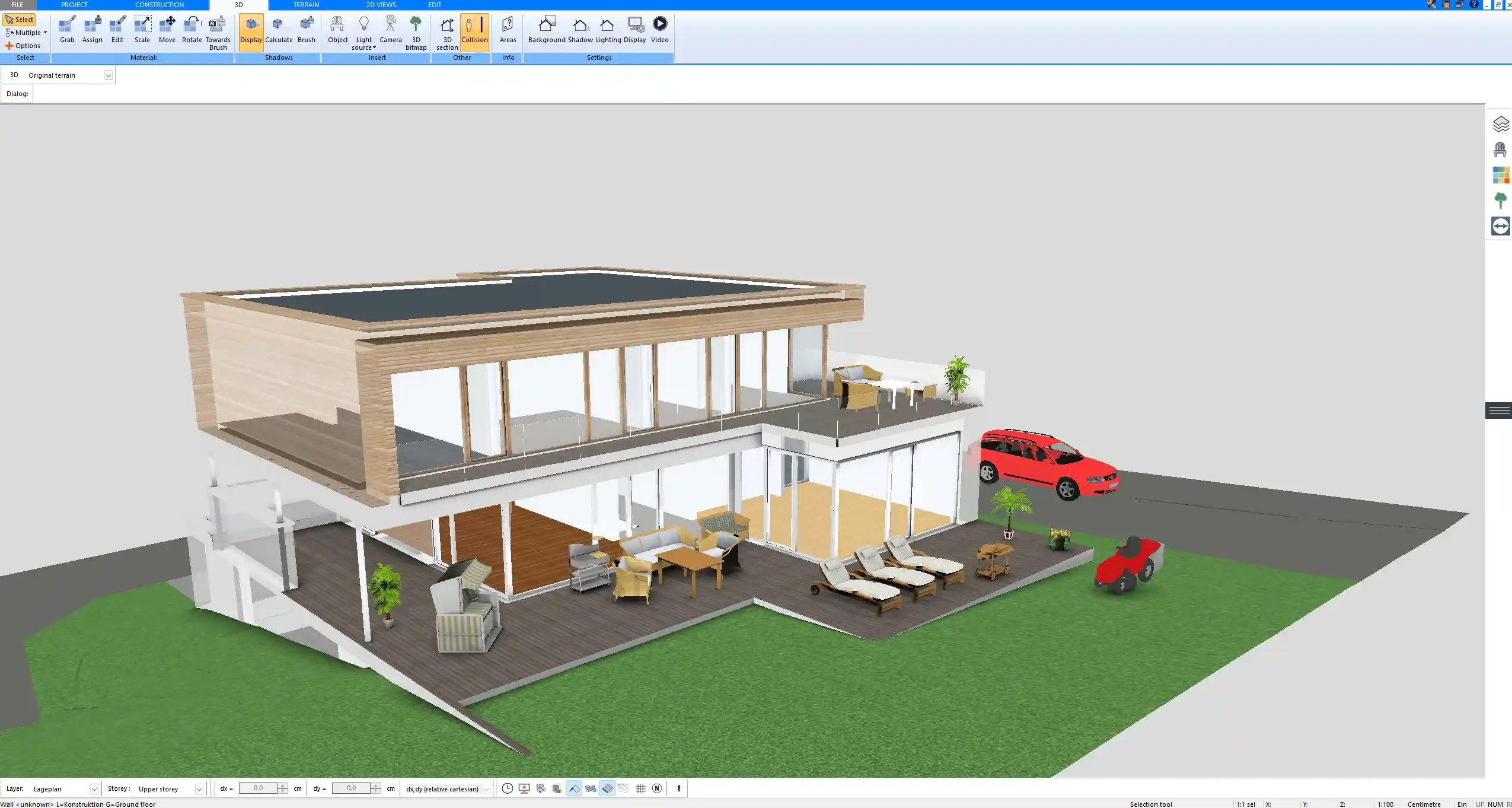
Task: Expand the Storey dropdown showing Upper storey
Action: tap(200, 788)
